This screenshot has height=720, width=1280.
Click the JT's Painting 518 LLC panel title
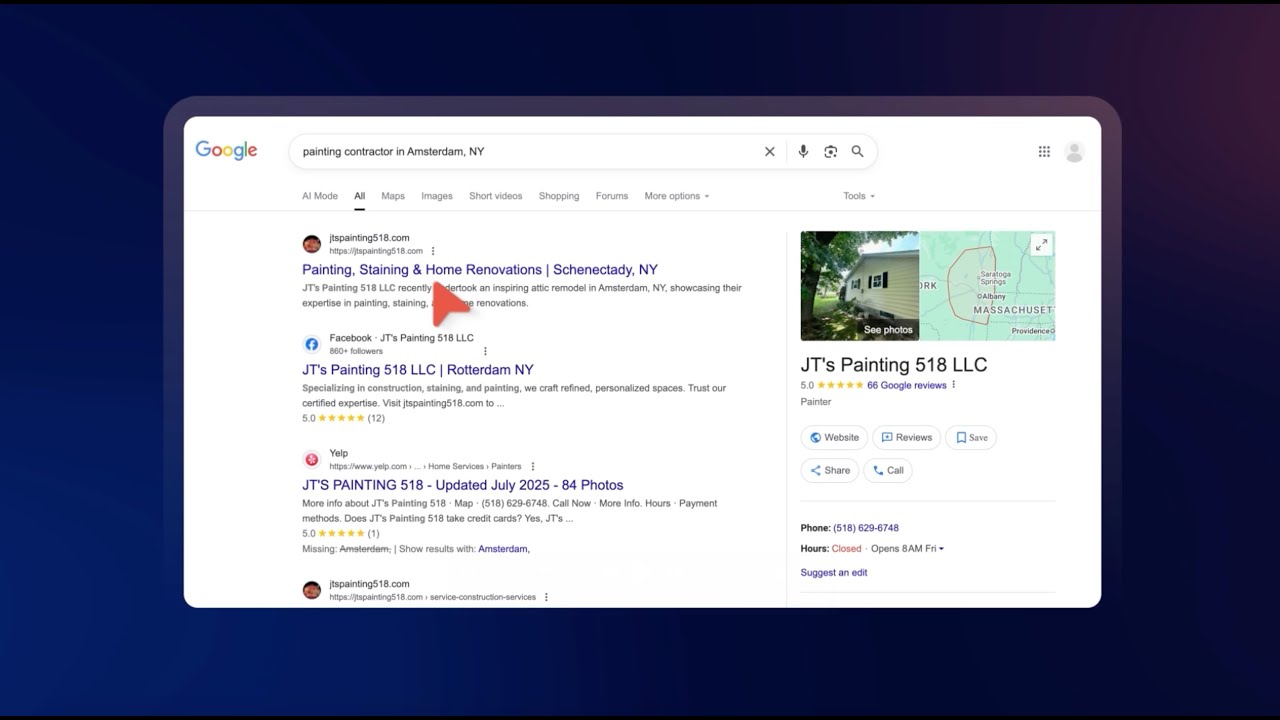[x=893, y=365]
